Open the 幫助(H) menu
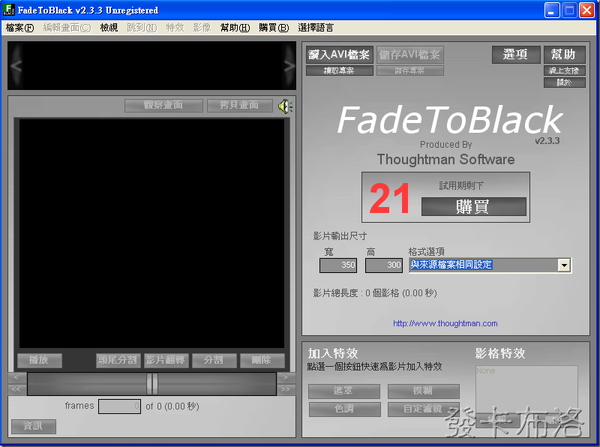Viewport: 600px width, 447px height. (235, 28)
